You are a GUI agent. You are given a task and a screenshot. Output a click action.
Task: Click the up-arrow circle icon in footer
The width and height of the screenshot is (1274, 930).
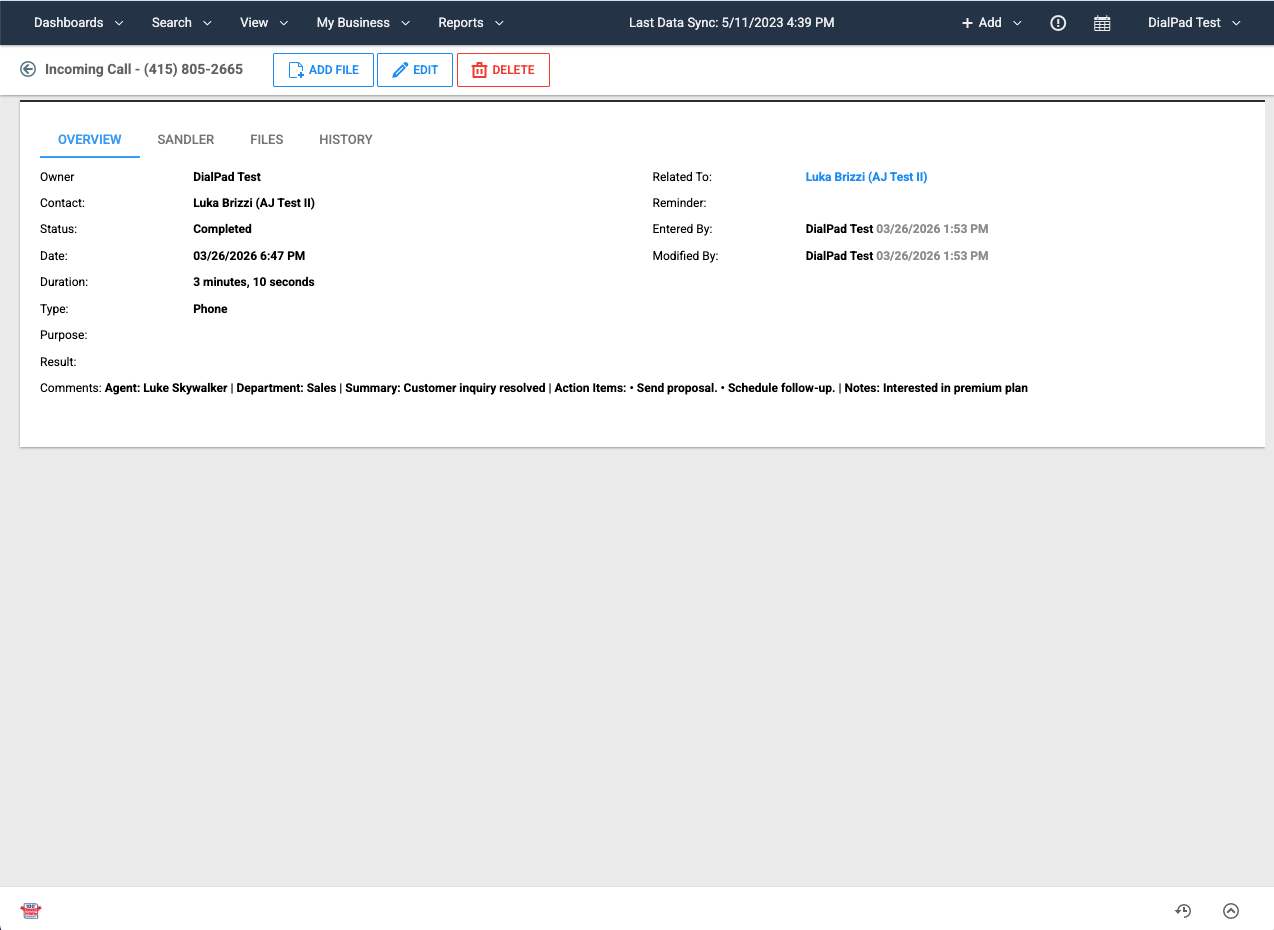click(1231, 911)
